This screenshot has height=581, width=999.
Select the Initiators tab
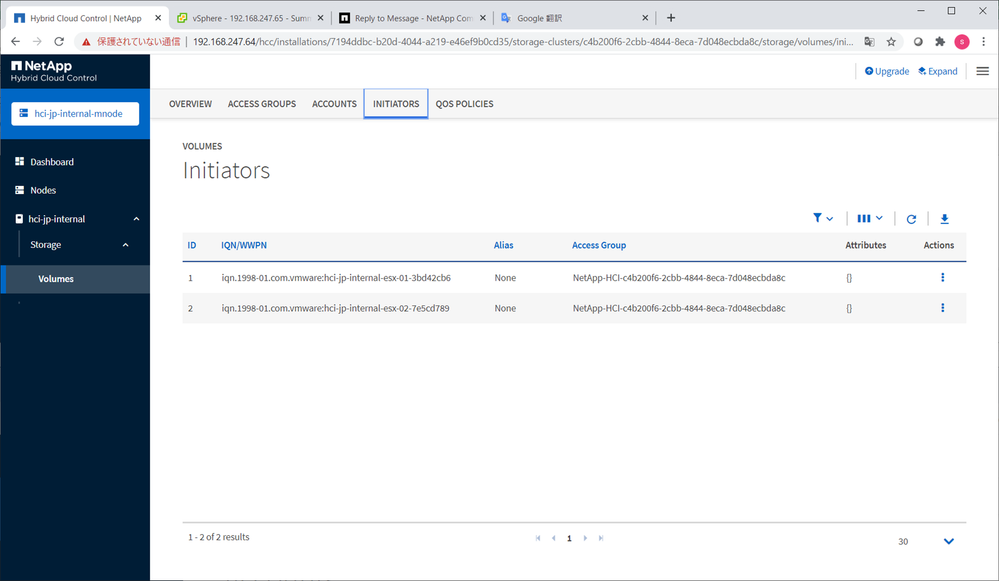[x=396, y=104]
